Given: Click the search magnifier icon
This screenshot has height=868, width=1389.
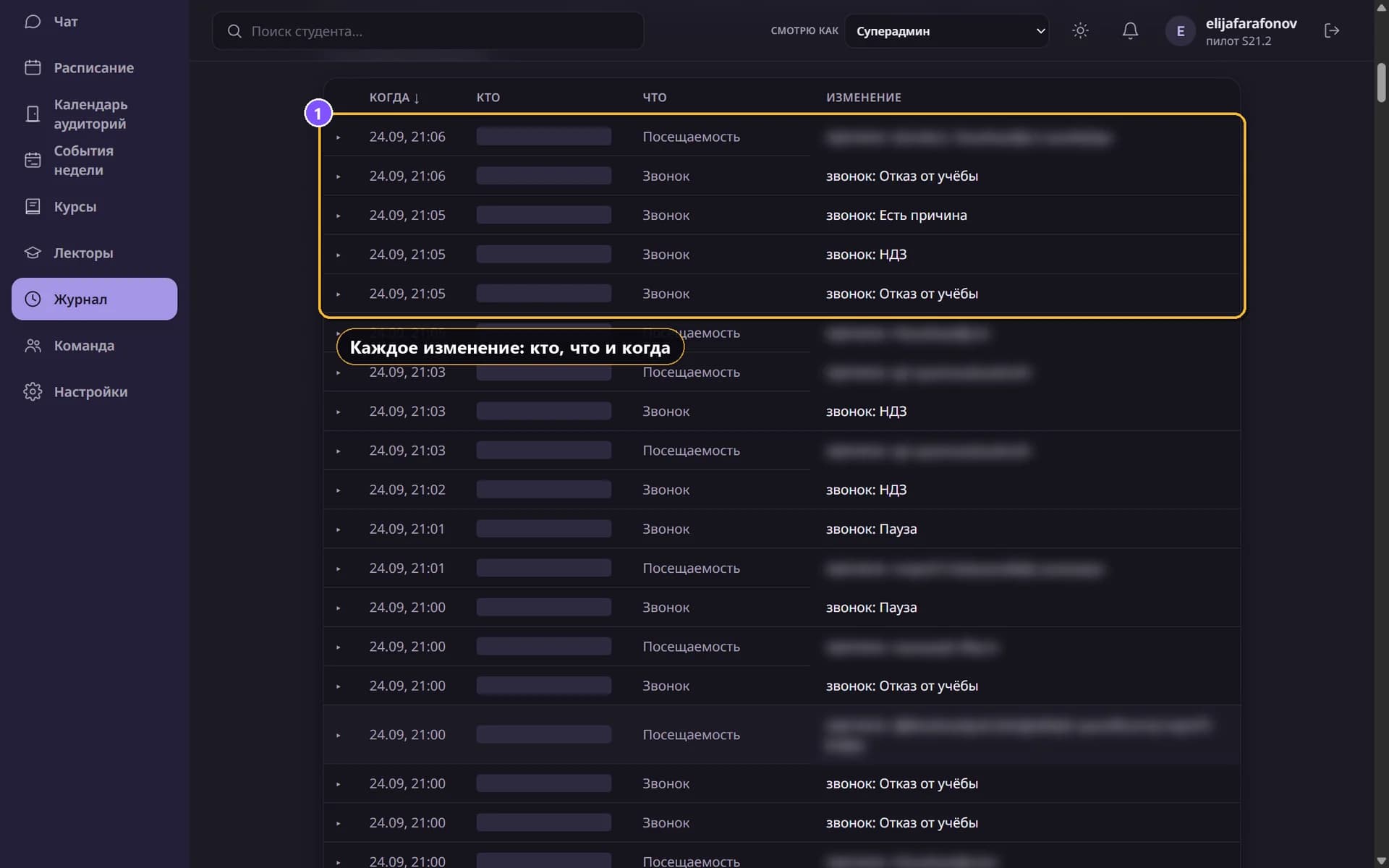Looking at the screenshot, I should click(234, 31).
